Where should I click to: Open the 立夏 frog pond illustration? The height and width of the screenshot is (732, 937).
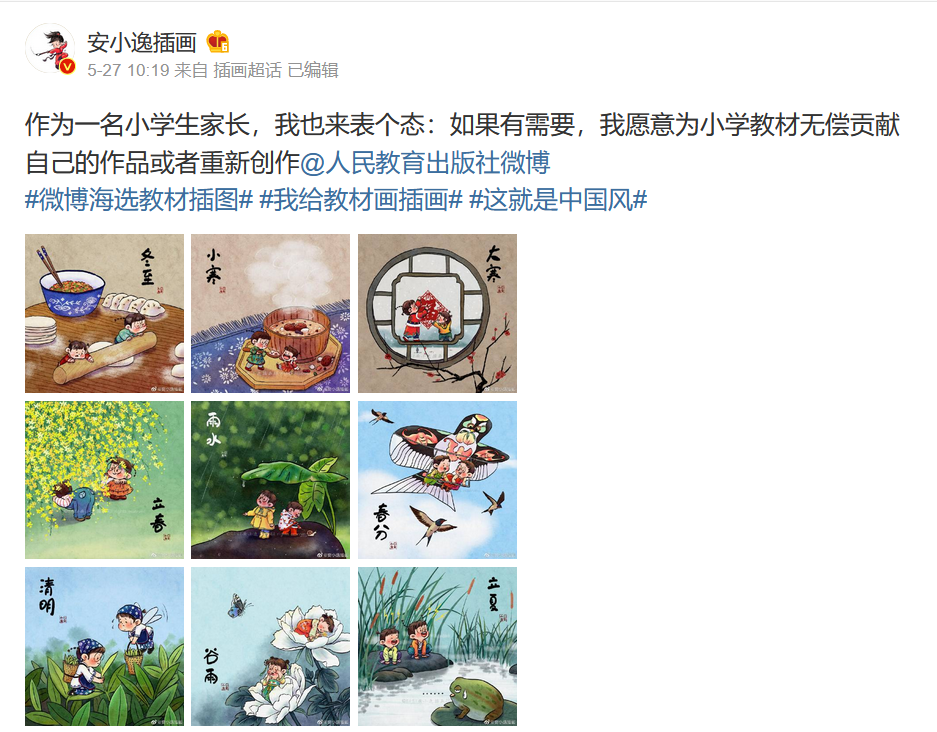click(437, 647)
